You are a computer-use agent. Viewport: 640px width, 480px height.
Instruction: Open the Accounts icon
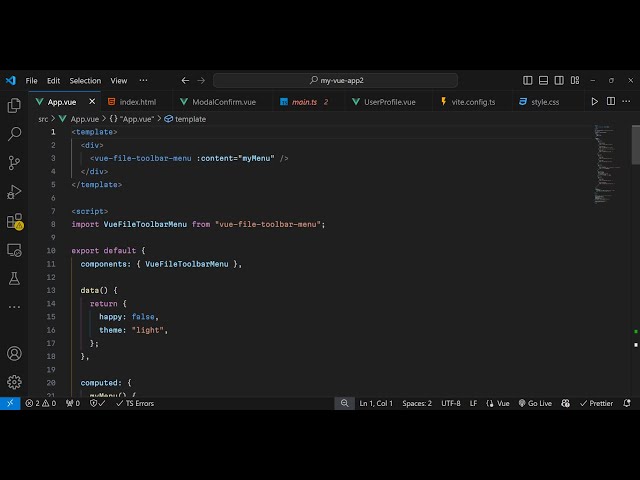[x=14, y=353]
